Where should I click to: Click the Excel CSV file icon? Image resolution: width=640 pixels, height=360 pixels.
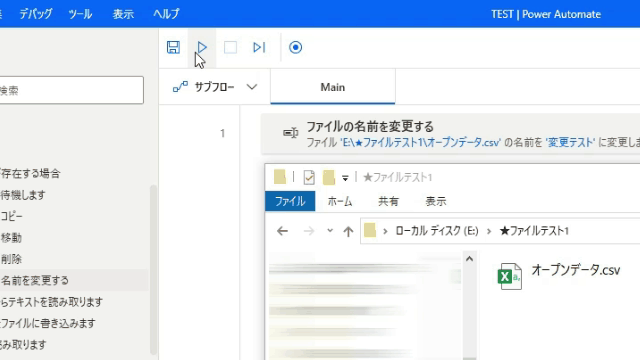[509, 276]
